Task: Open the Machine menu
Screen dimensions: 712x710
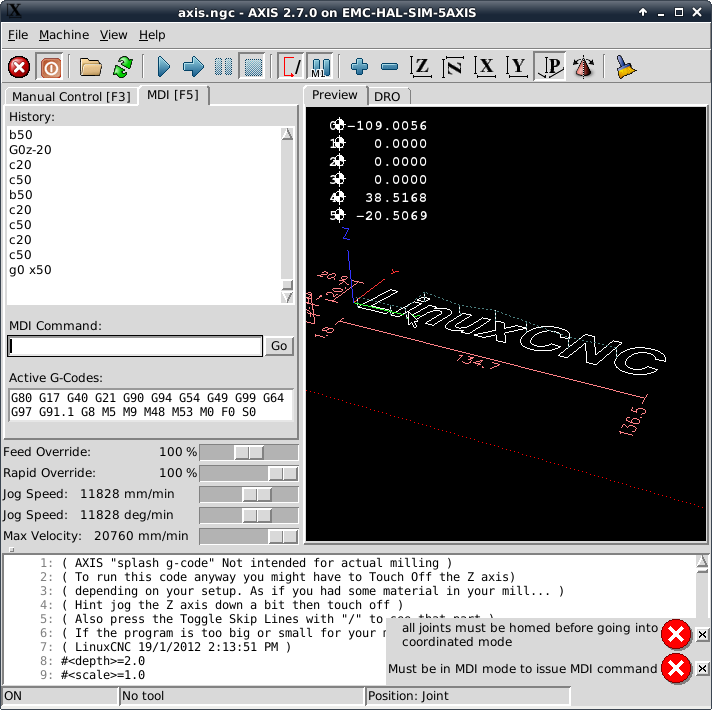Action: 64,35
